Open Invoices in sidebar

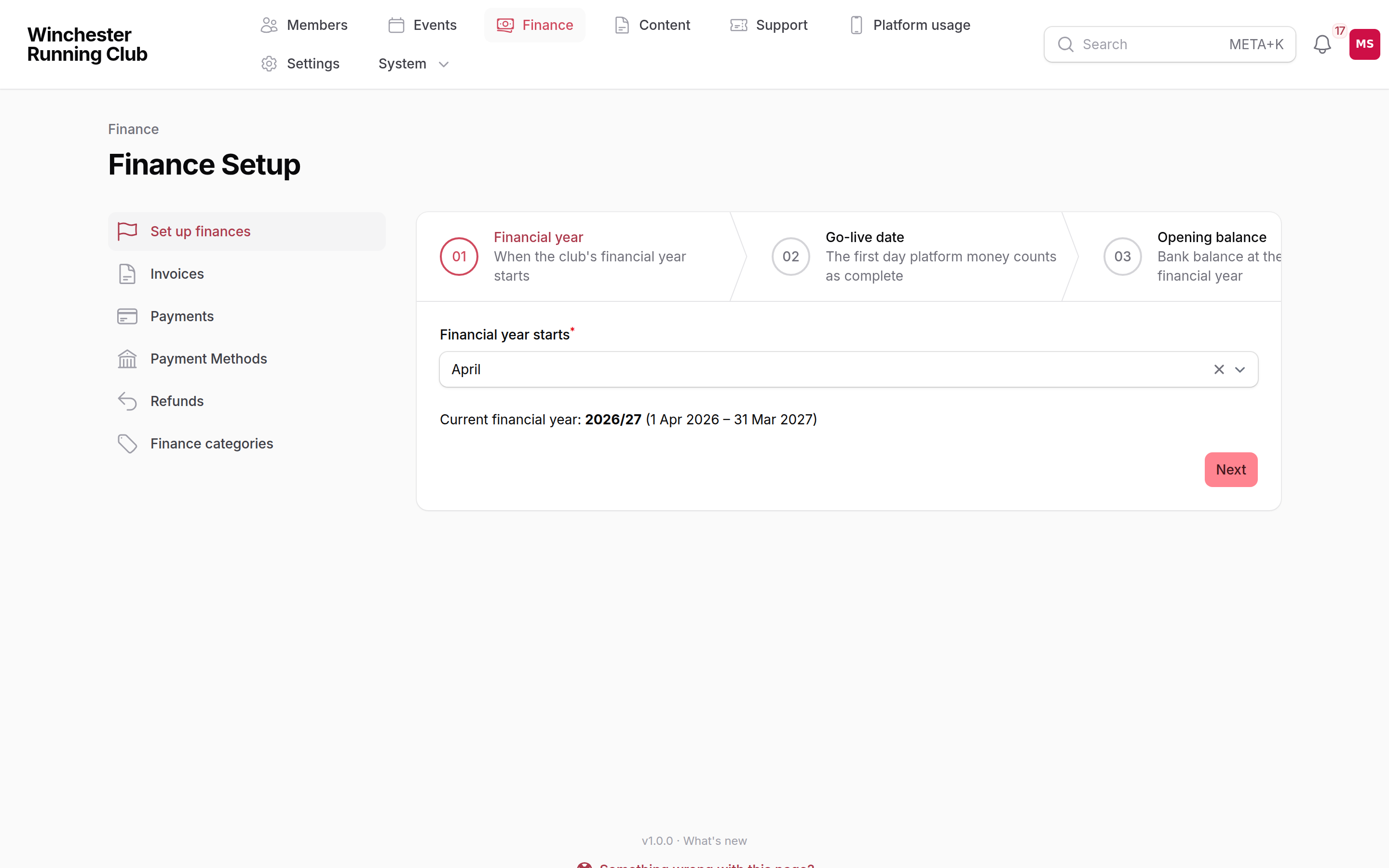247,274
